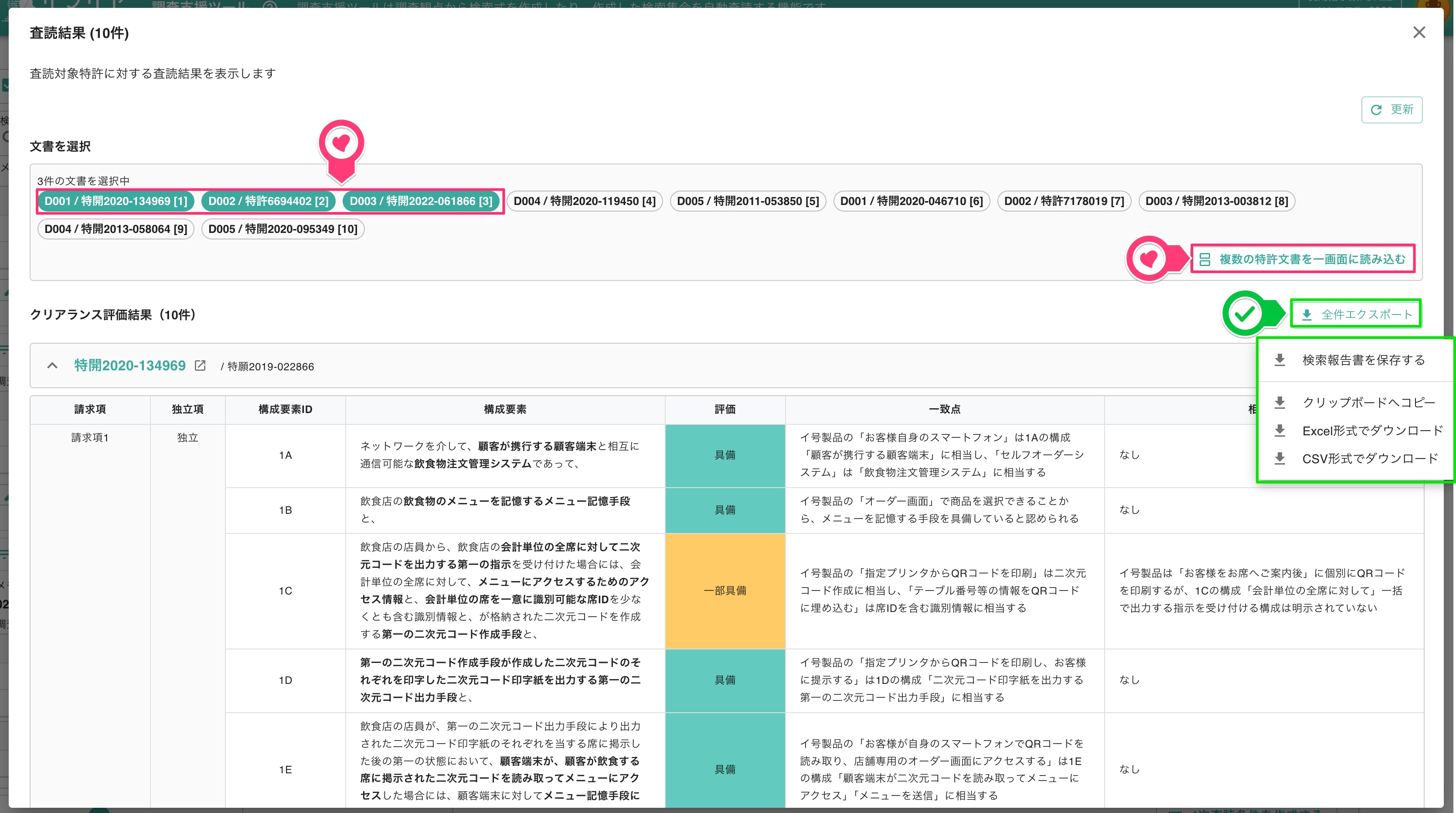Collapse the 特開2020-134969 result section chevron
The height and width of the screenshot is (813, 1456).
(x=52, y=366)
